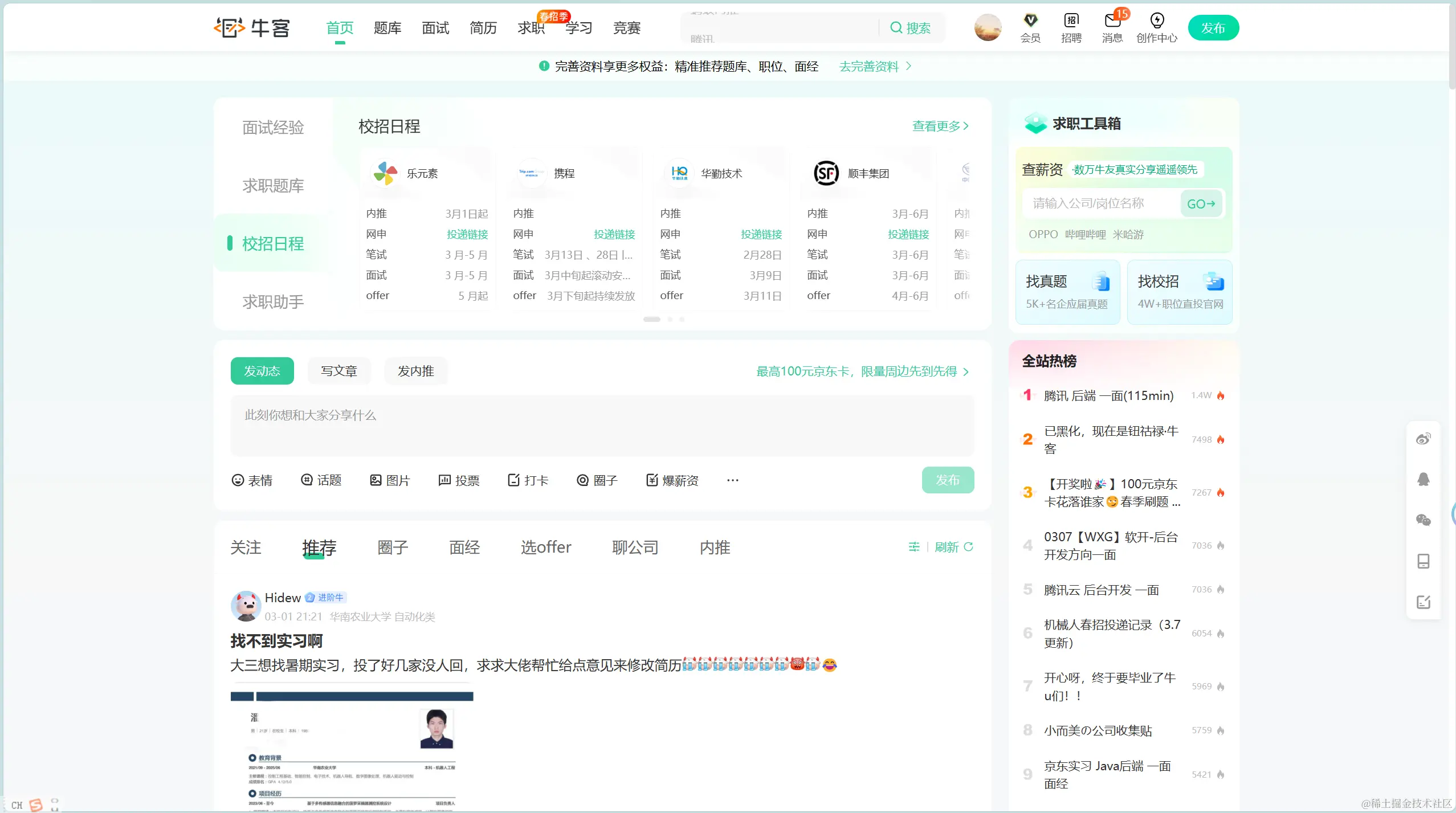Open the 创作中心 lightbulb icon
This screenshot has height=813, width=1456.
click(1156, 27)
